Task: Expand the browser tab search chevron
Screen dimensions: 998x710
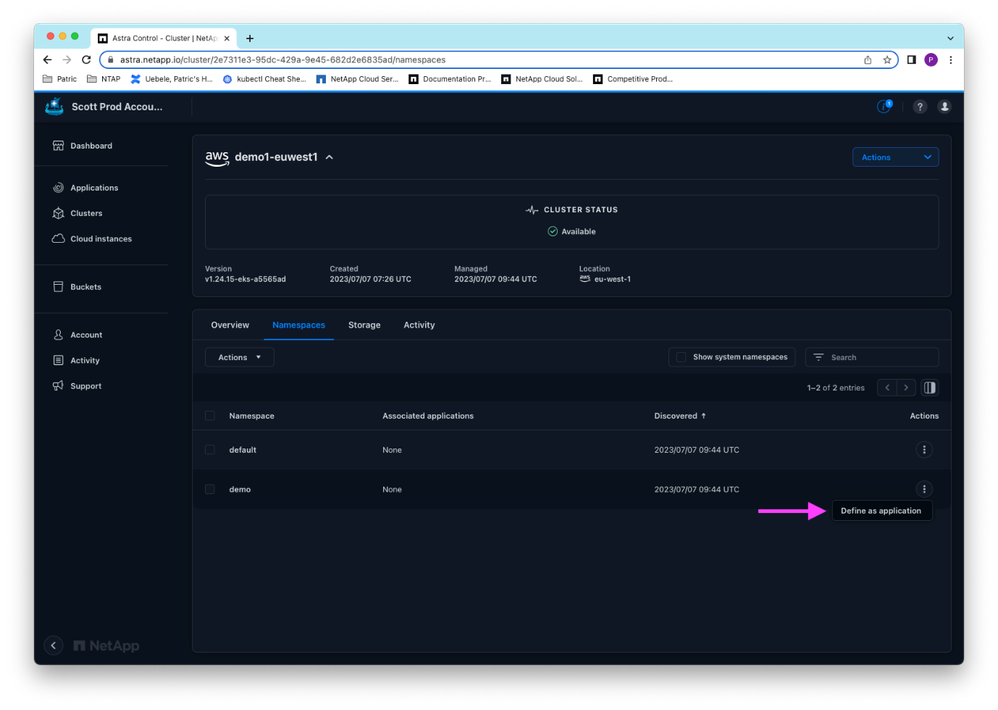Action: click(x=950, y=38)
